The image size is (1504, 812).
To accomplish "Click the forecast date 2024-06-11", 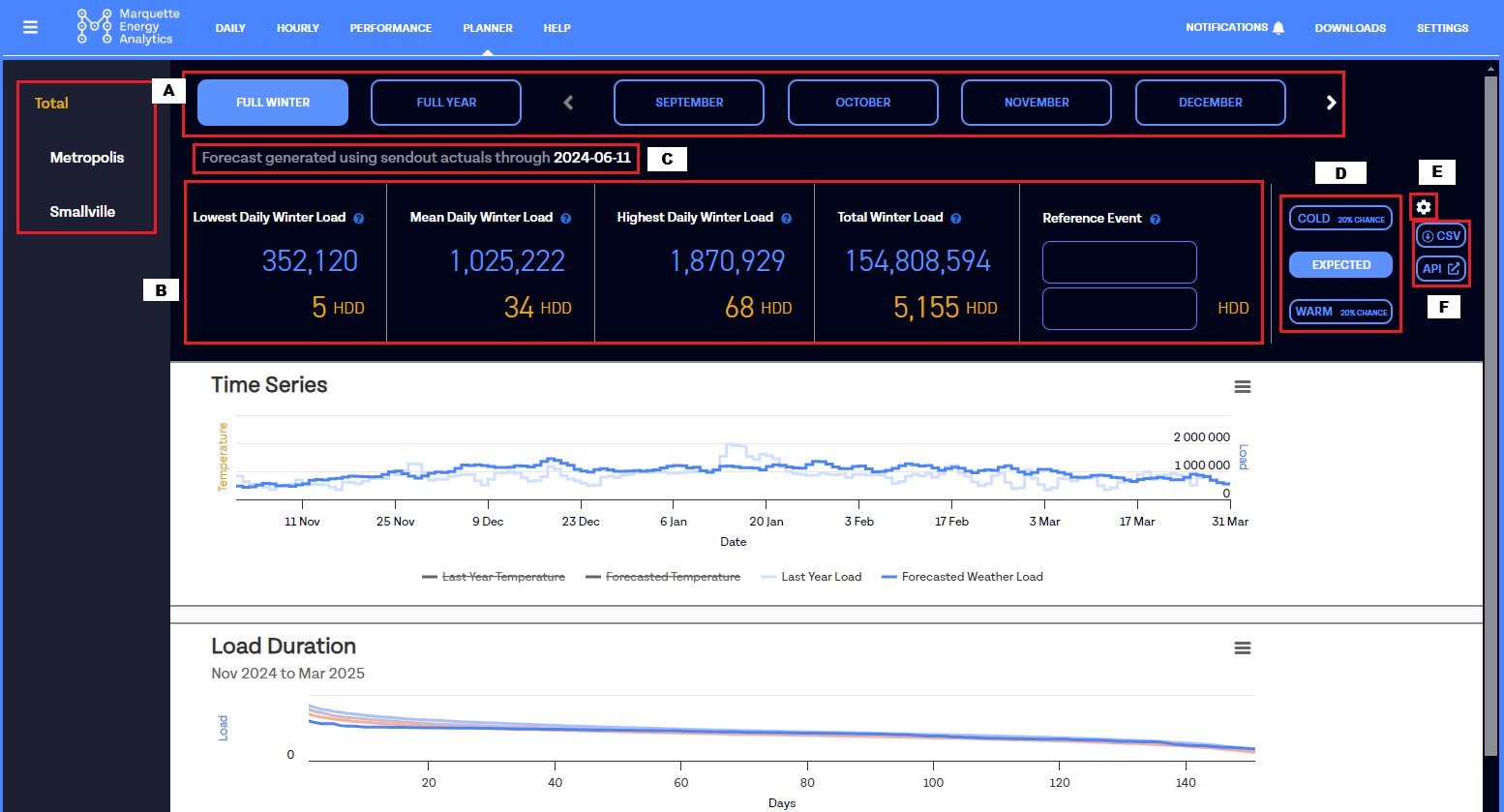I will [592, 158].
